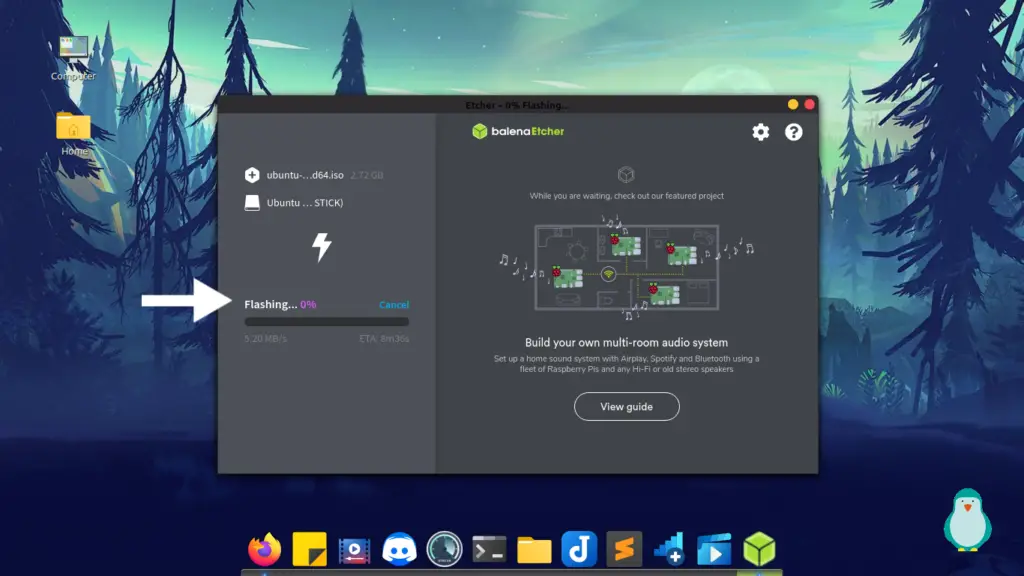Viewport: 1024px width, 576px height.
Task: Click the 5.20 MB/s speed text
Action: [266, 338]
